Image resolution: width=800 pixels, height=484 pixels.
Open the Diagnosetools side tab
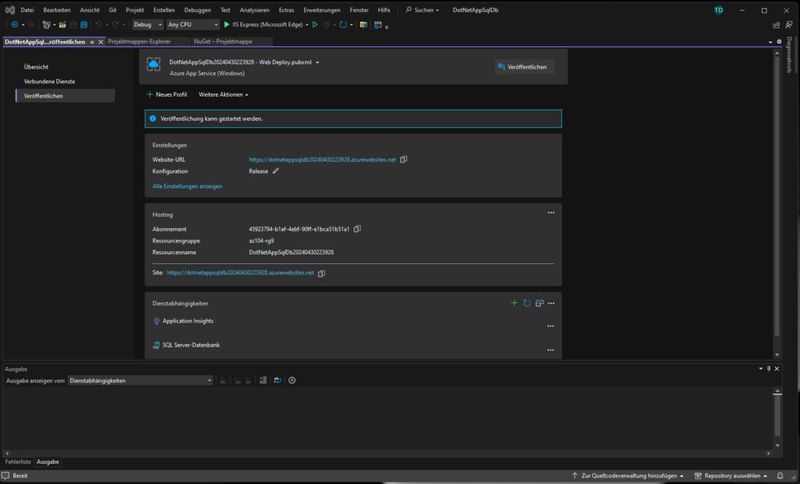coord(789,55)
